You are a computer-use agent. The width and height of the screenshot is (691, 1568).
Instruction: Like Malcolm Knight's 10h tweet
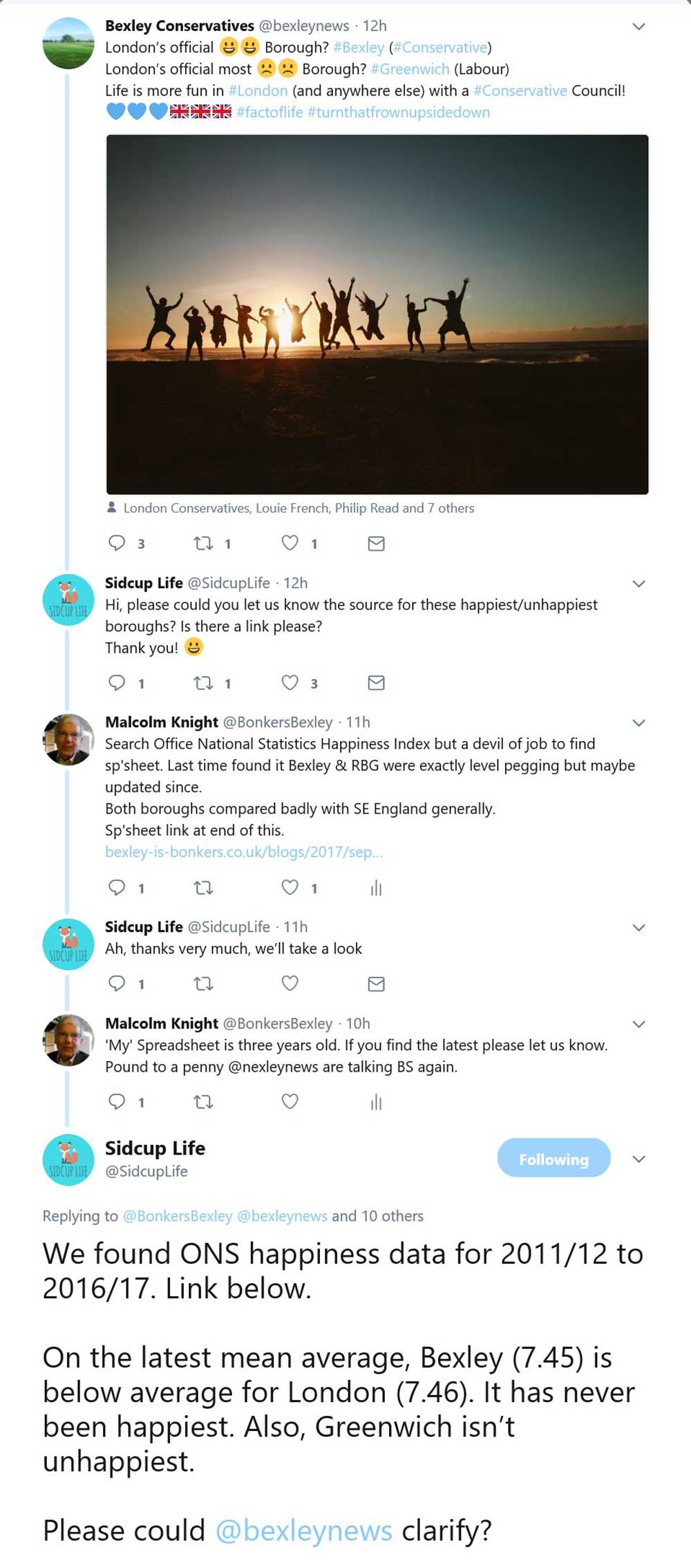(290, 1101)
